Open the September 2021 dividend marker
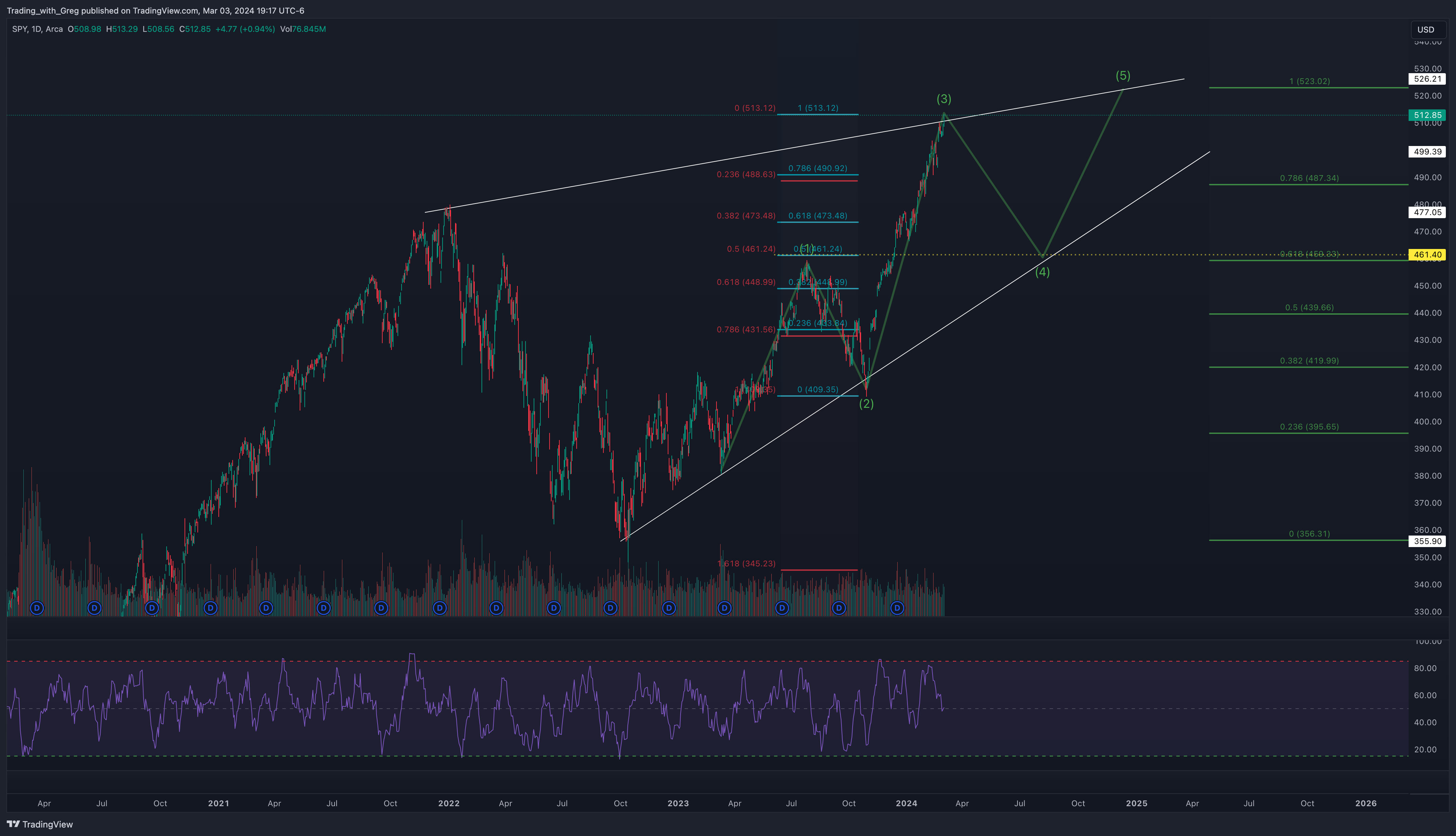Screen dimensions: 1456x836 pos(381,607)
